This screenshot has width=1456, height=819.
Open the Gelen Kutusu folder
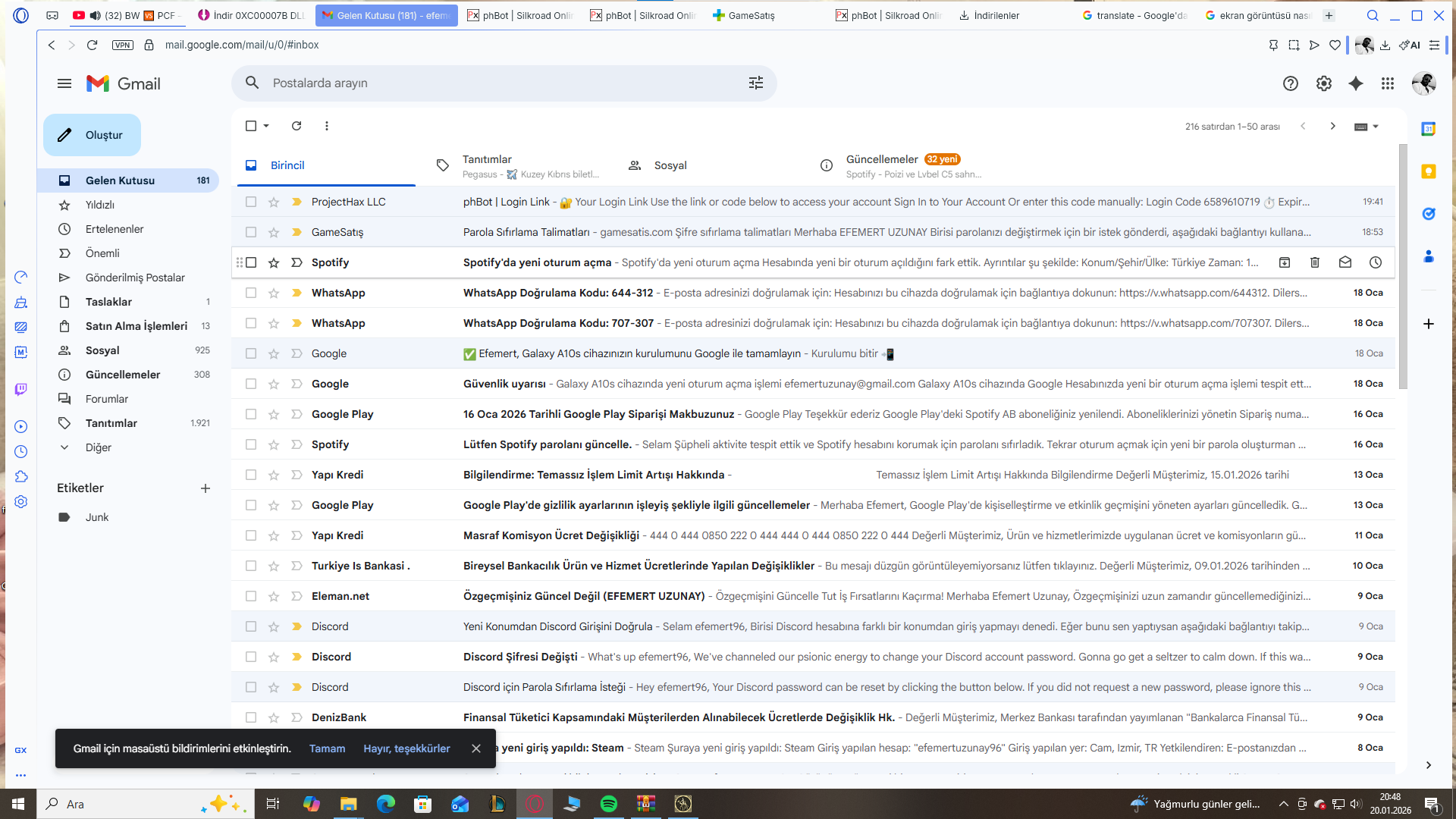tap(128, 180)
